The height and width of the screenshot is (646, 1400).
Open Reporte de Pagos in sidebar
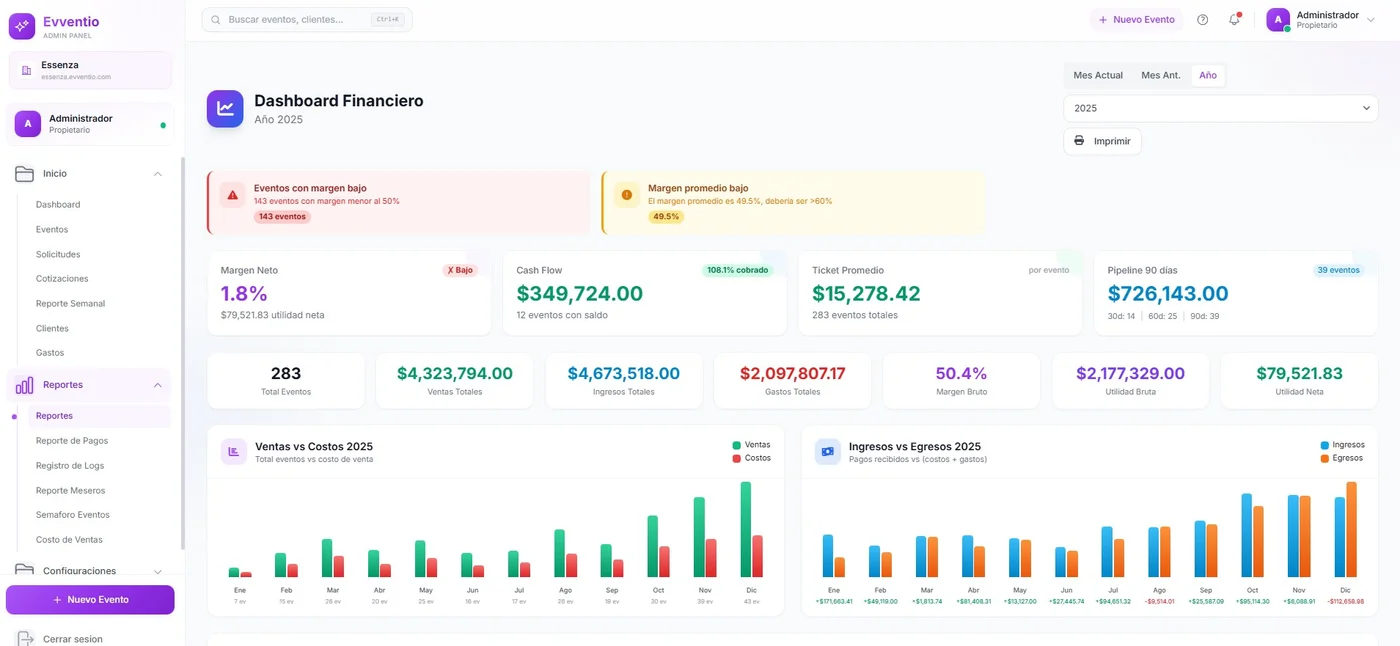click(x=72, y=441)
